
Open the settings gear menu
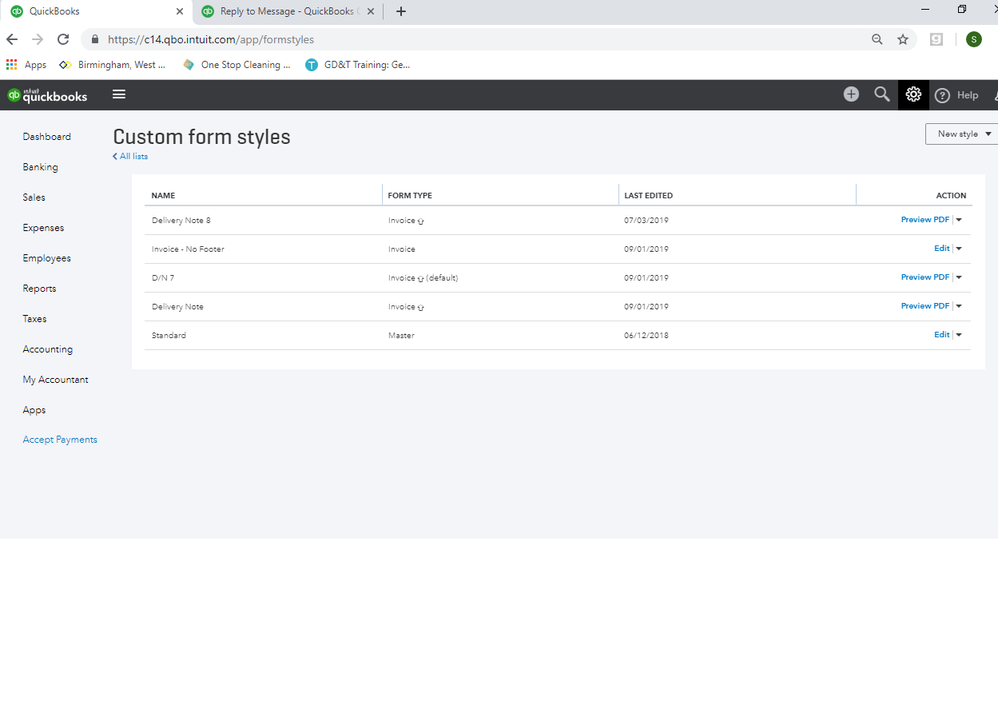click(913, 95)
